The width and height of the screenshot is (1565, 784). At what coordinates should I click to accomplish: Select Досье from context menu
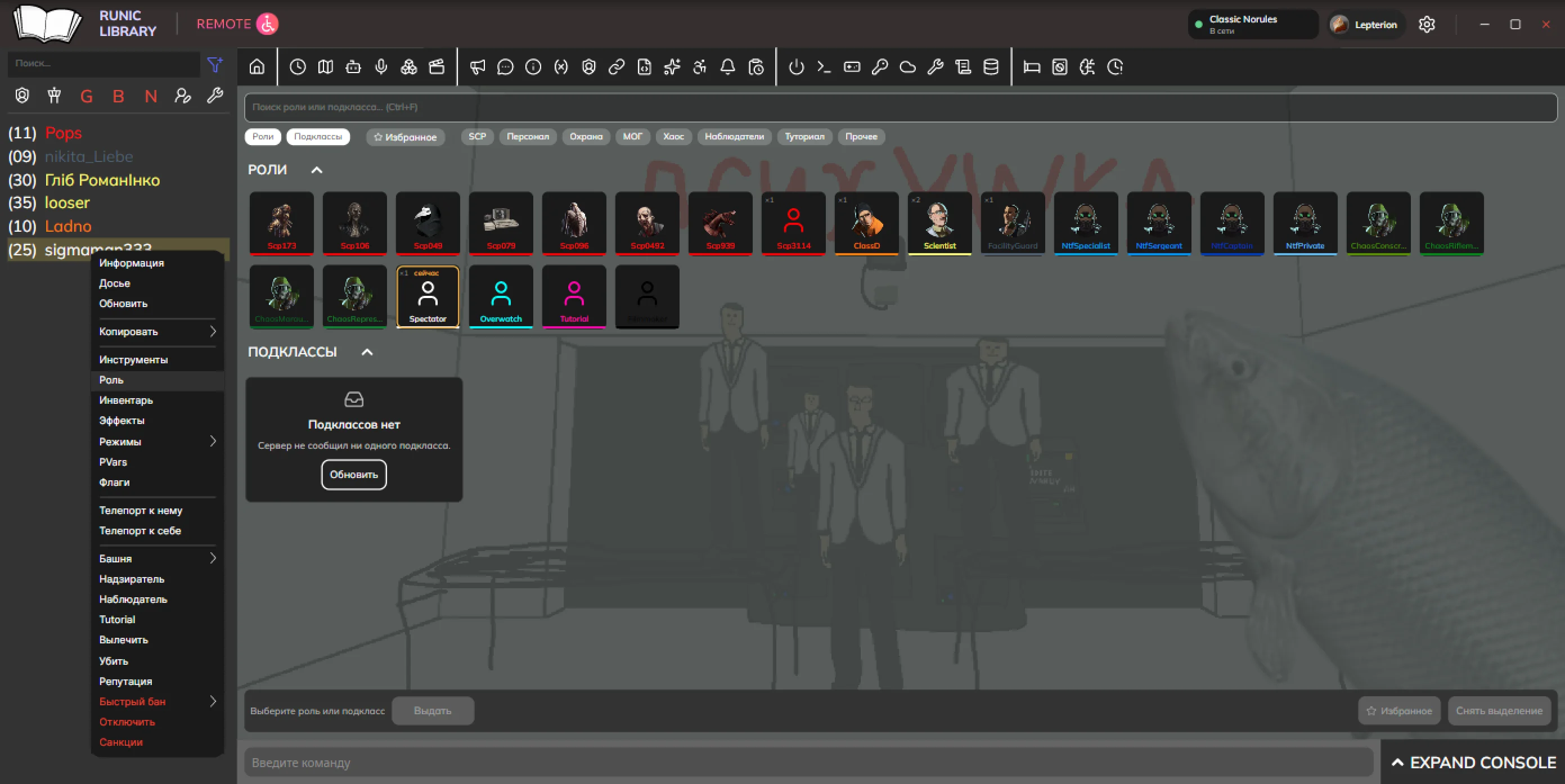[158, 283]
